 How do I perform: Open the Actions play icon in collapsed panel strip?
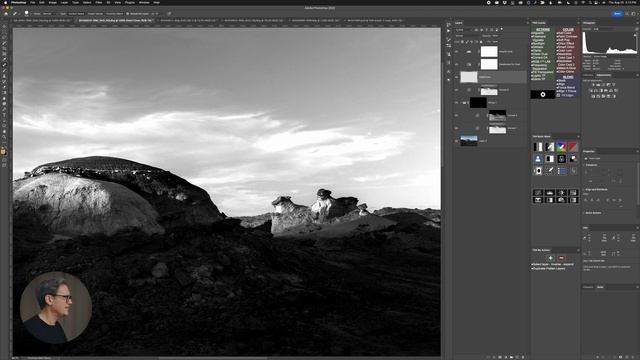[449, 31]
